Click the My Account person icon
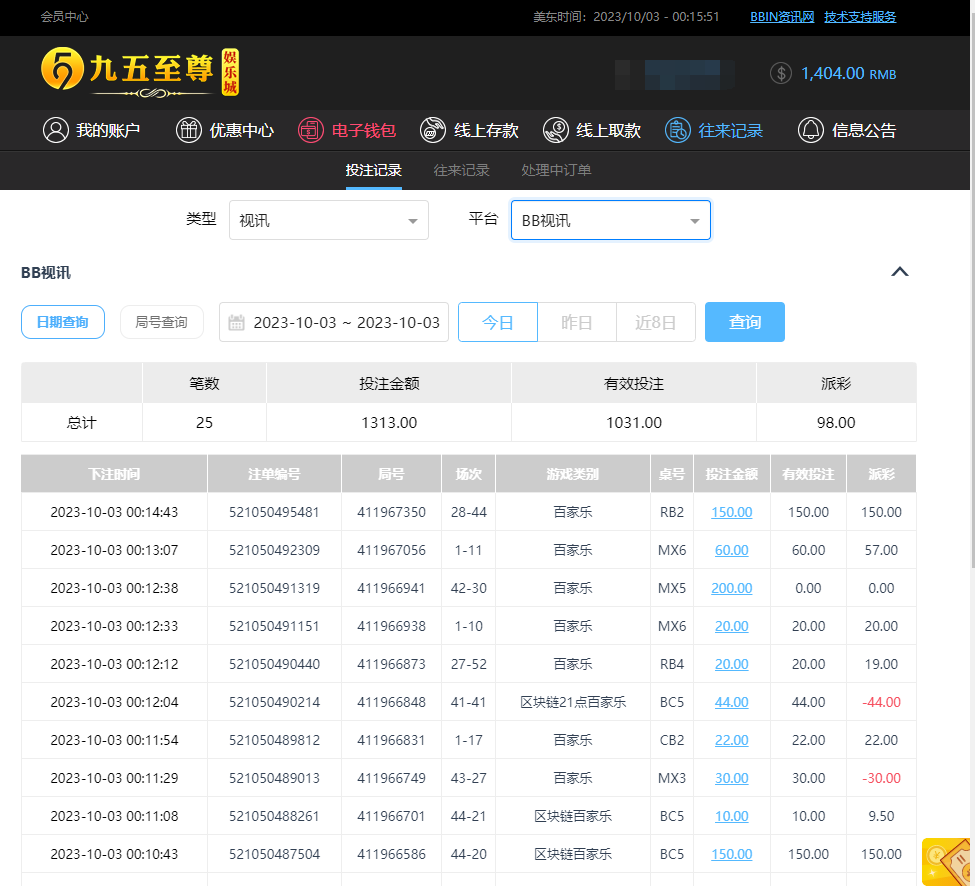The image size is (975, 886). click(55, 130)
